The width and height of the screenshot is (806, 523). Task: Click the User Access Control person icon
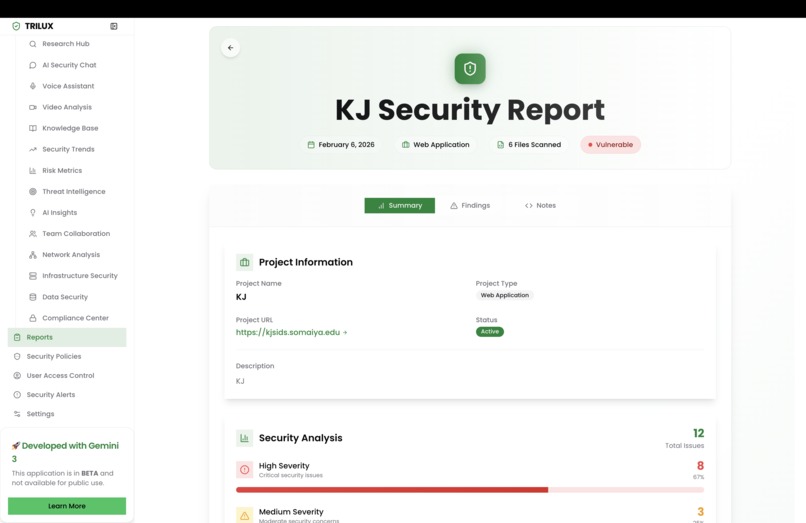point(17,376)
